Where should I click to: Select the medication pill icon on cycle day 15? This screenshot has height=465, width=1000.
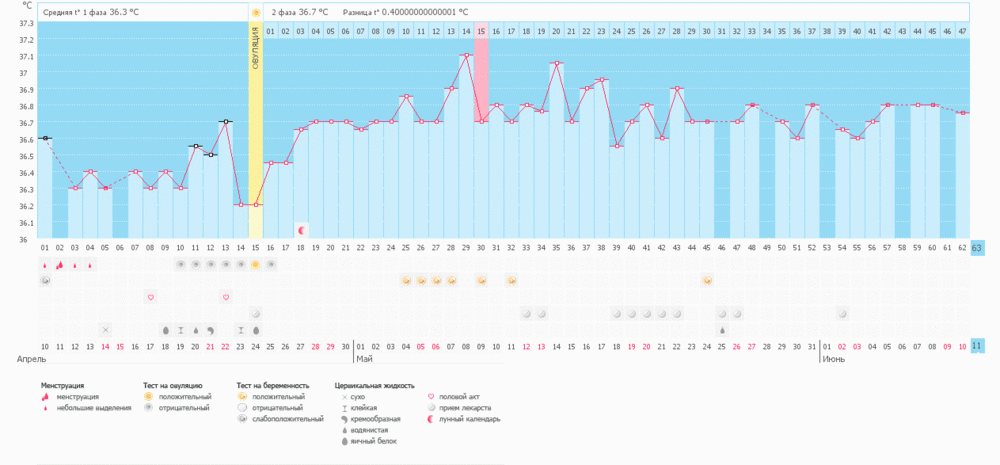pos(256,314)
